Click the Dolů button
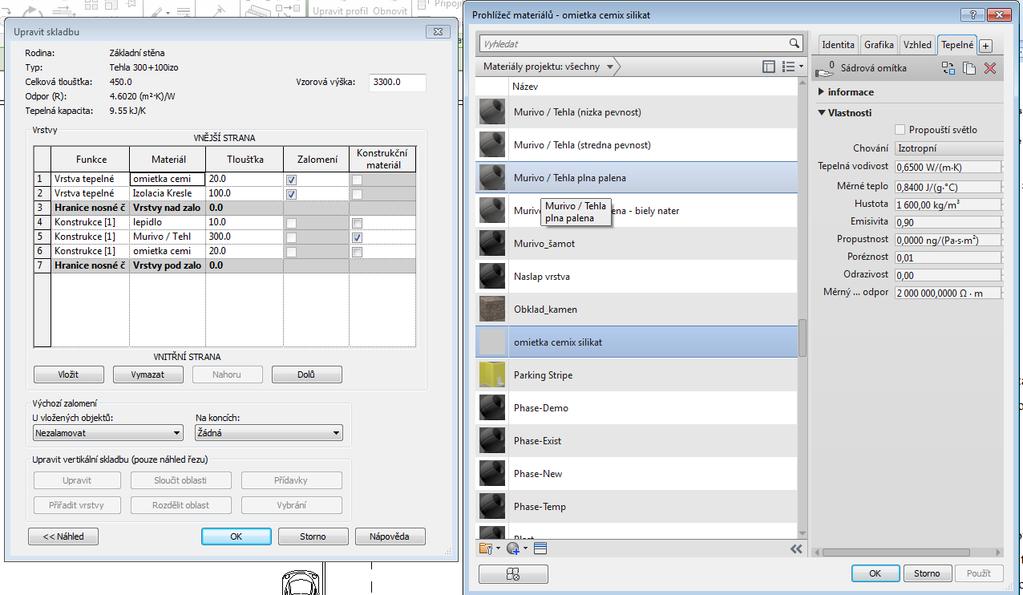Image resolution: width=1023 pixels, height=595 pixels. point(307,374)
